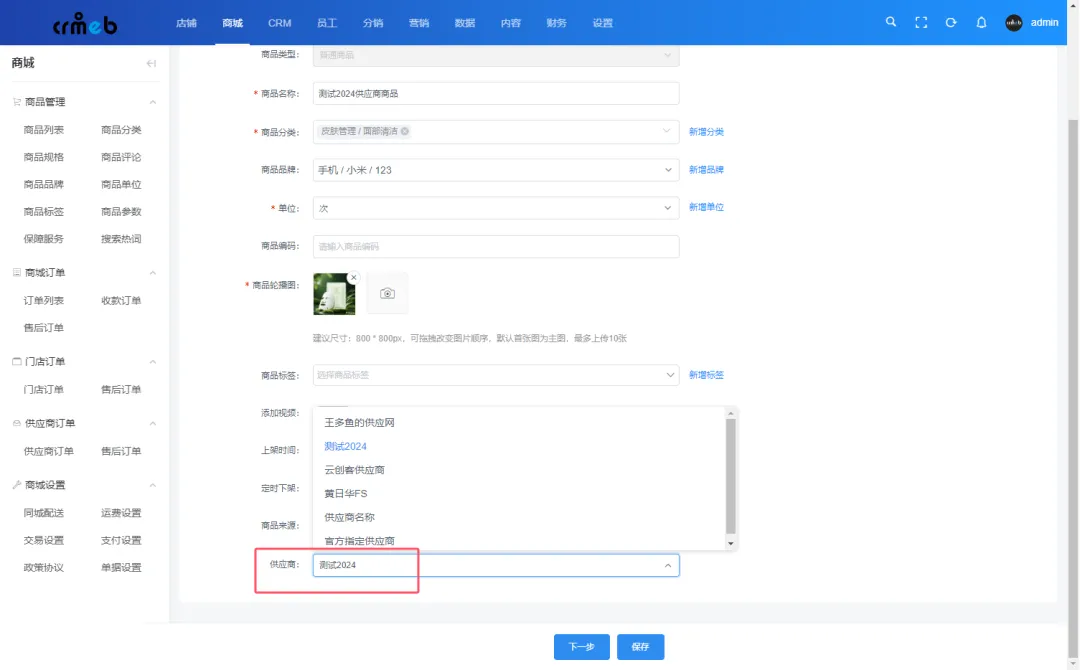
Task: Click the 新增分类 link
Action: 706,132
